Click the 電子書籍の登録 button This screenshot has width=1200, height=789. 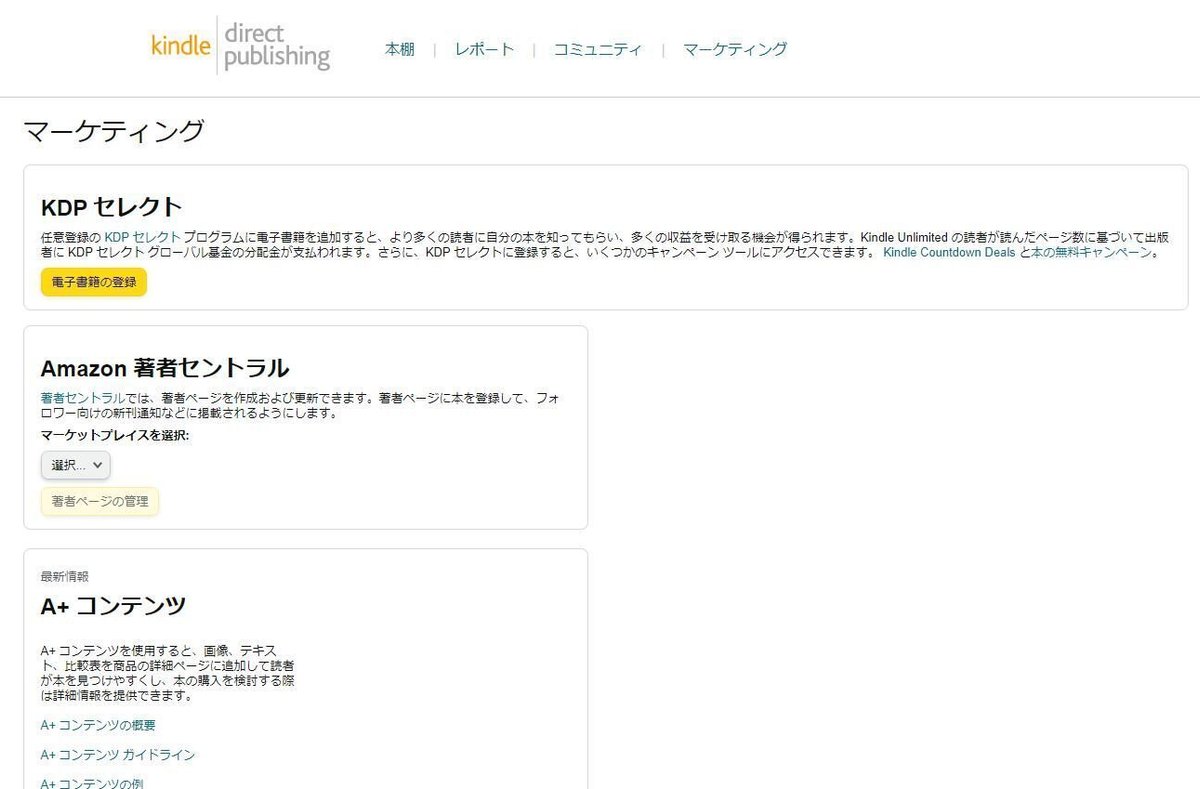click(x=94, y=283)
